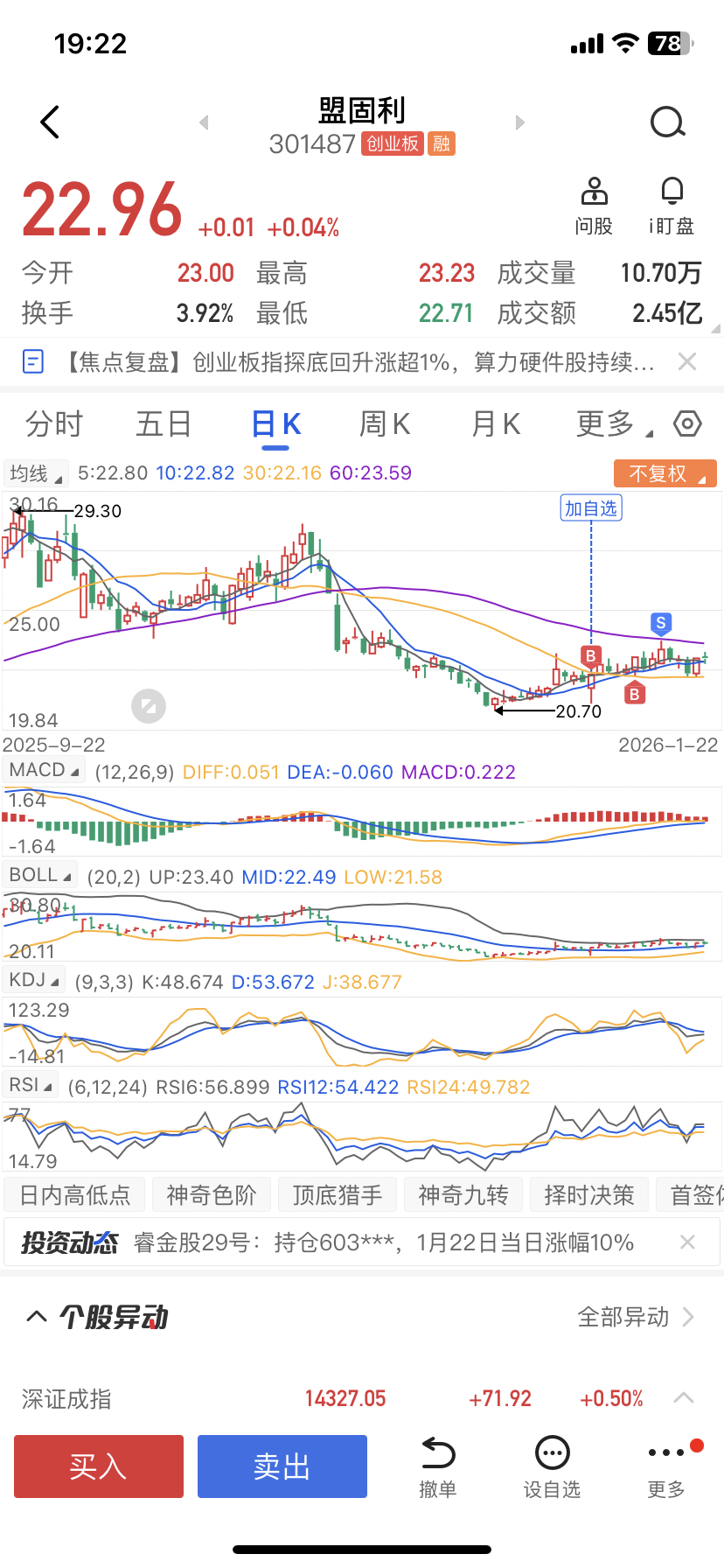The height and width of the screenshot is (1568, 724).
Task: Open the 更多 three-dots menu at bottom
Action: pos(666,1467)
